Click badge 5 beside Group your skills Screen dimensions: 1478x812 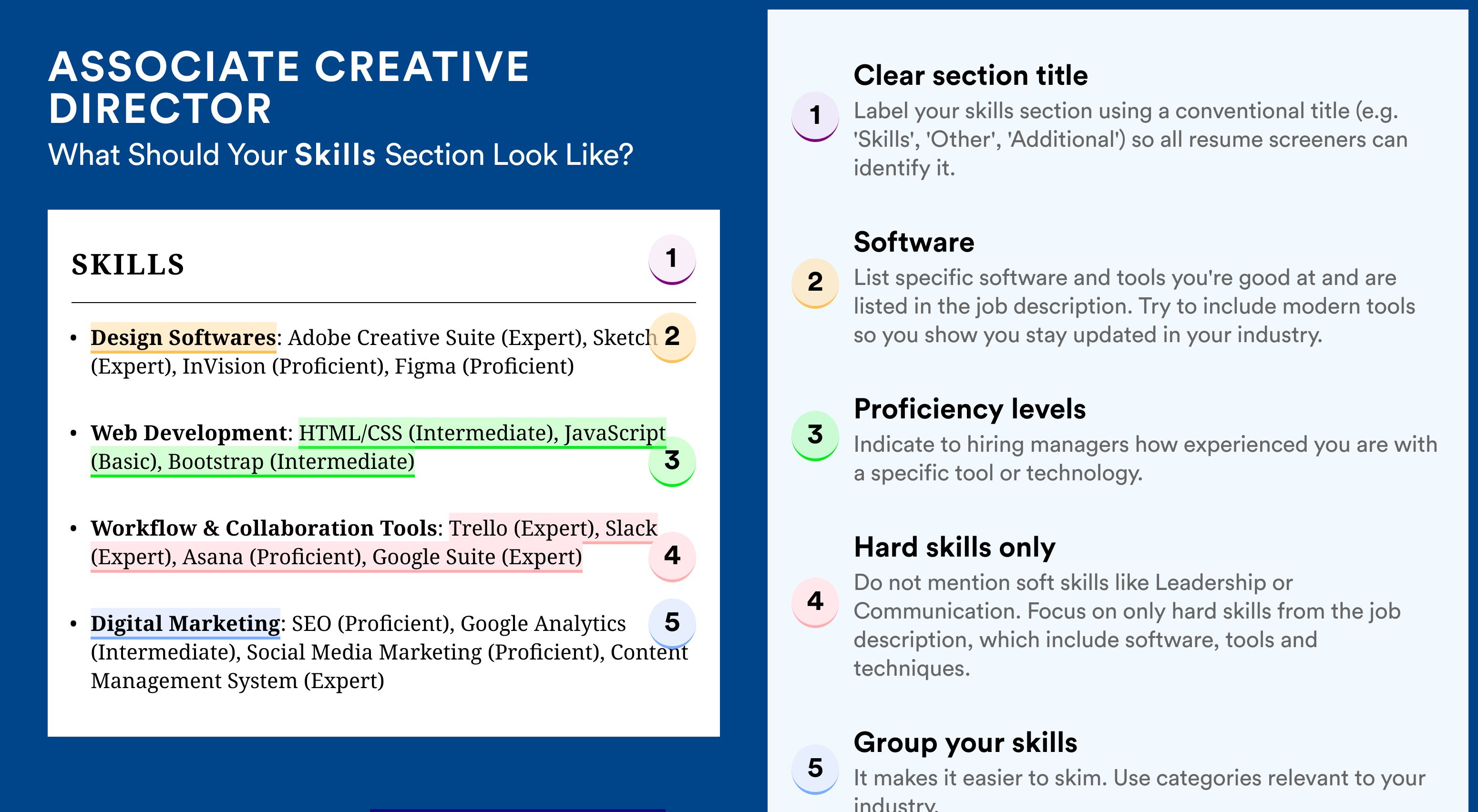click(815, 769)
